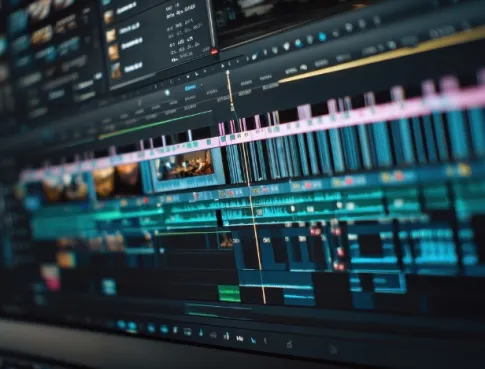Click the slanted cyan icon in the bottom toolbar
Viewport: 485px width, 369px height.
pos(253,340)
